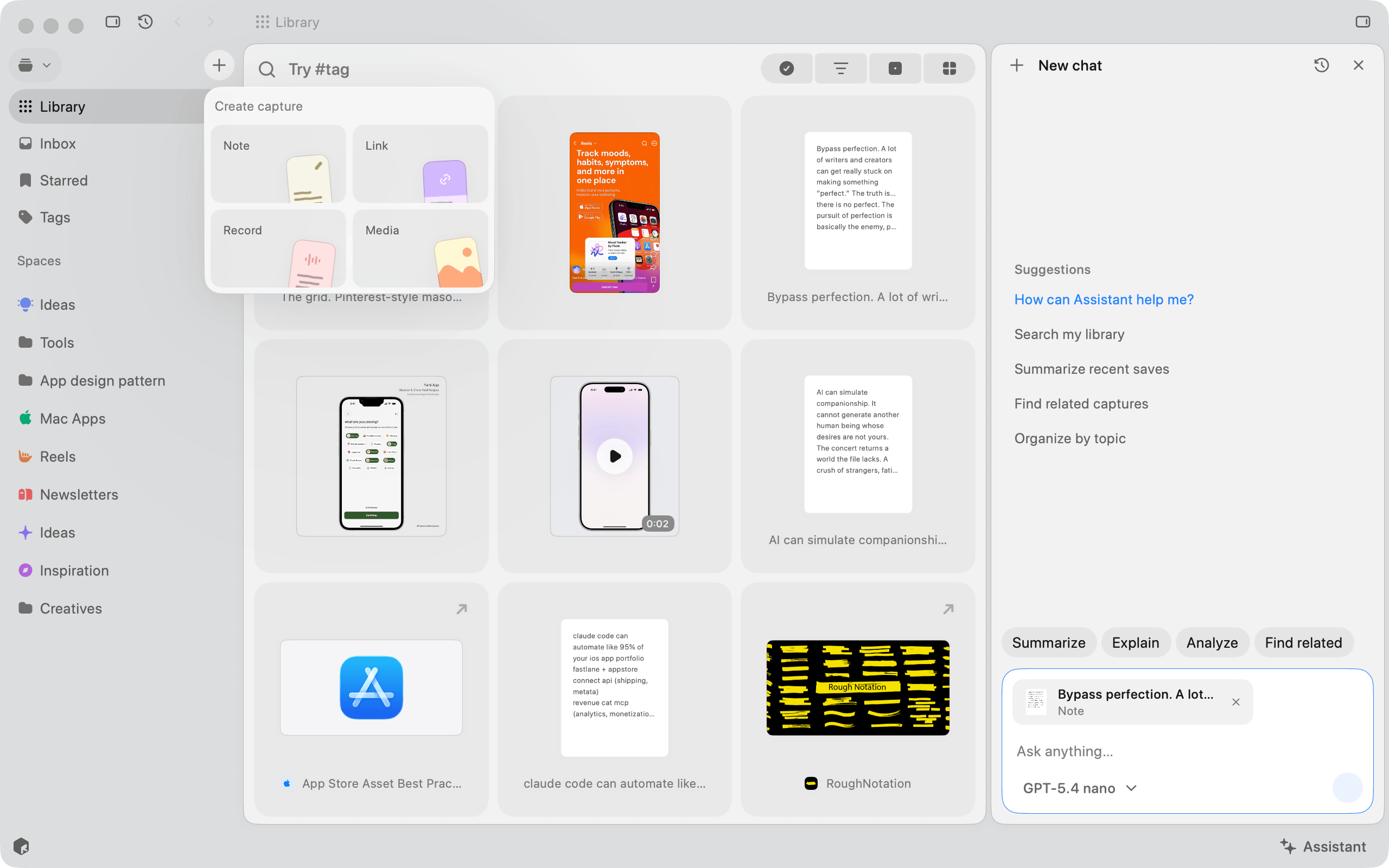The image size is (1389, 868).
Task: Play the 0:02 video capture
Action: click(x=614, y=456)
